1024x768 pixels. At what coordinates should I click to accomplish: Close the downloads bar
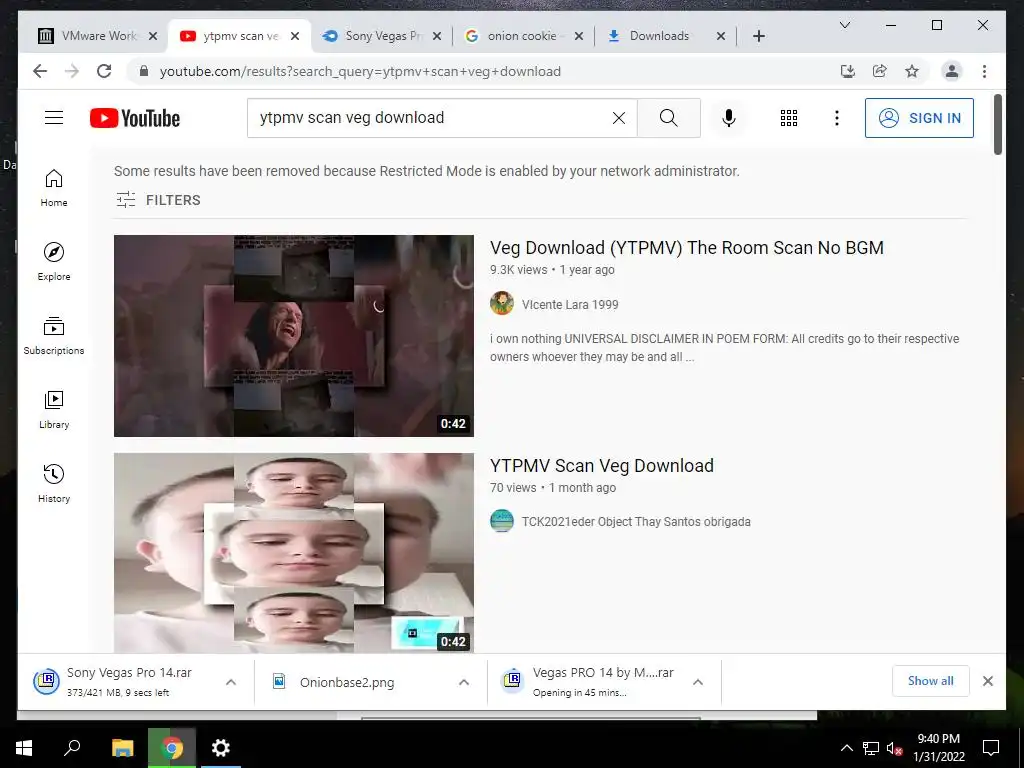[x=988, y=681]
